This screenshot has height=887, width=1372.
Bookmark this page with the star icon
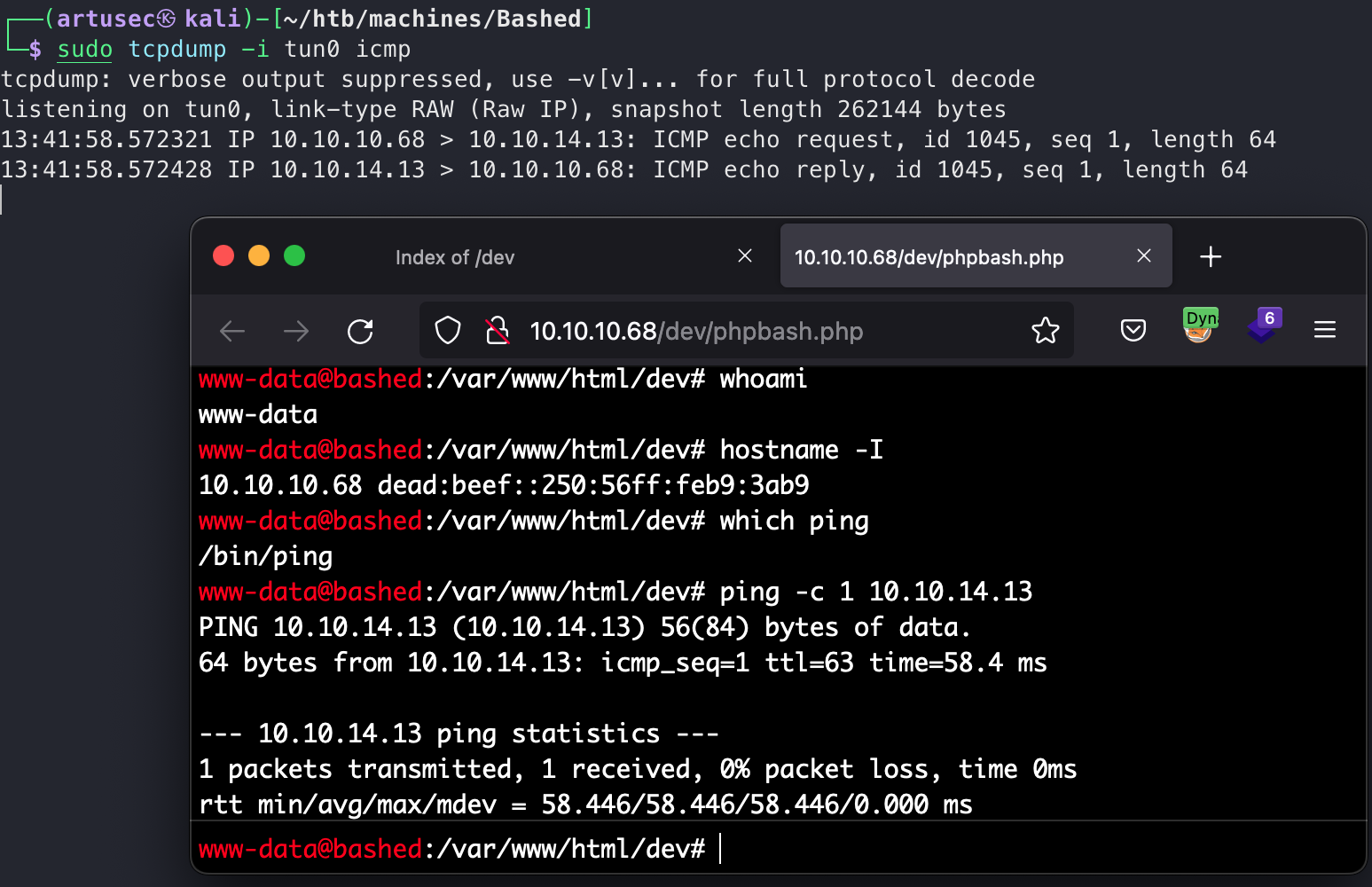coord(1046,331)
